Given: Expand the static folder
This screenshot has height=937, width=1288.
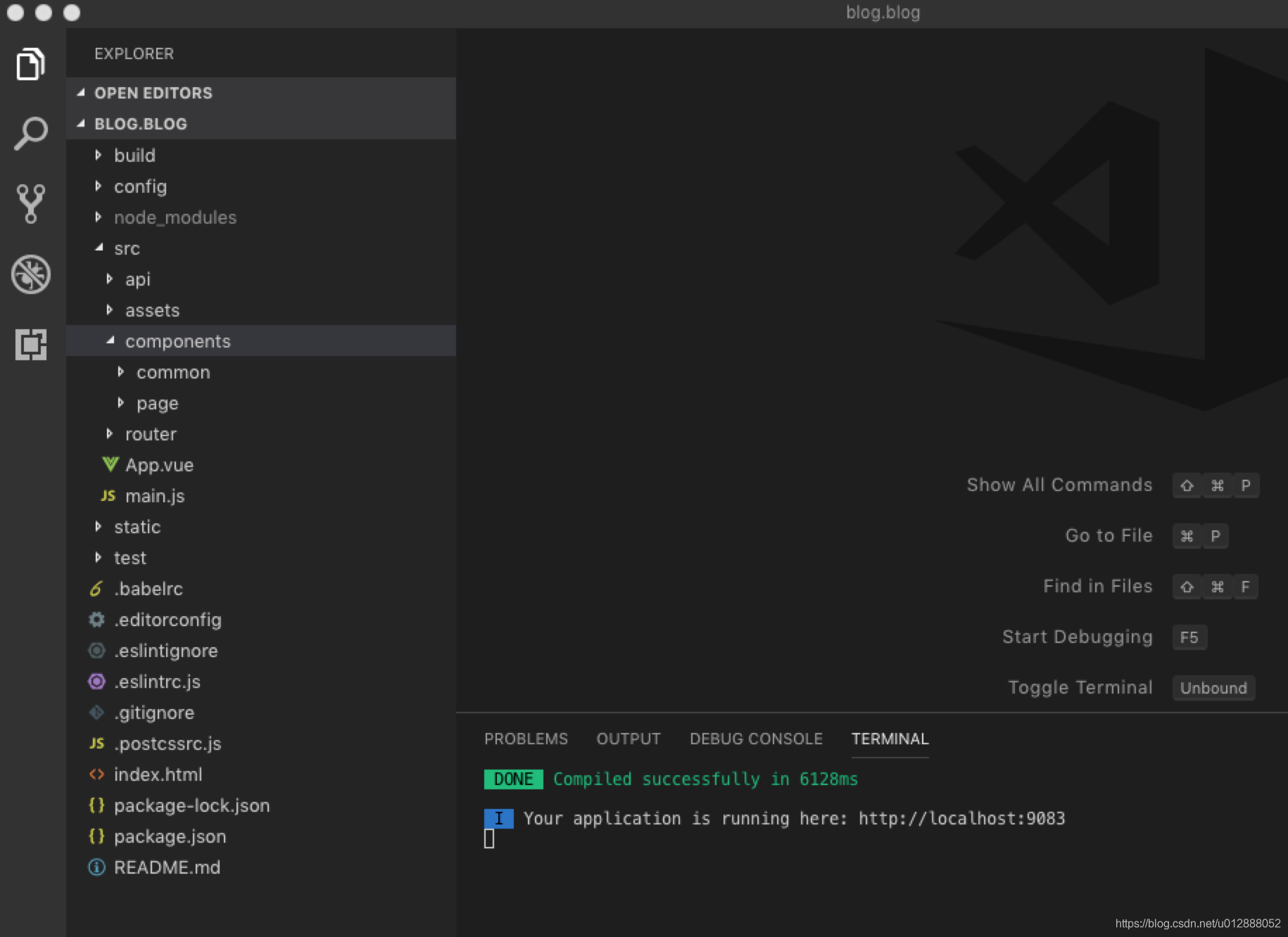Looking at the screenshot, I should 261,526.
